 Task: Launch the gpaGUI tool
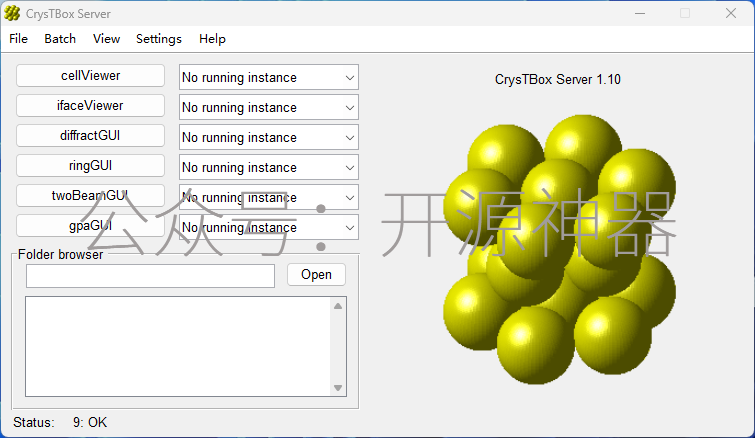91,225
